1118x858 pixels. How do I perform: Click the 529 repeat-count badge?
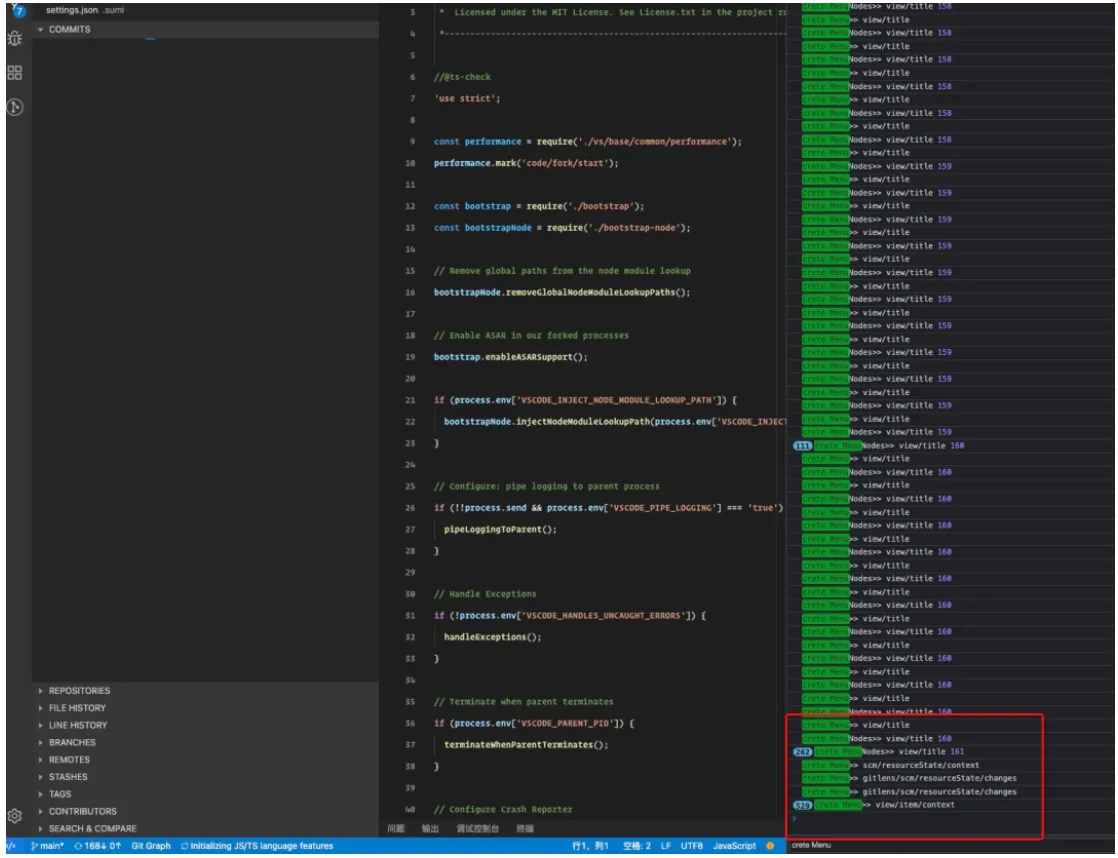pos(802,805)
